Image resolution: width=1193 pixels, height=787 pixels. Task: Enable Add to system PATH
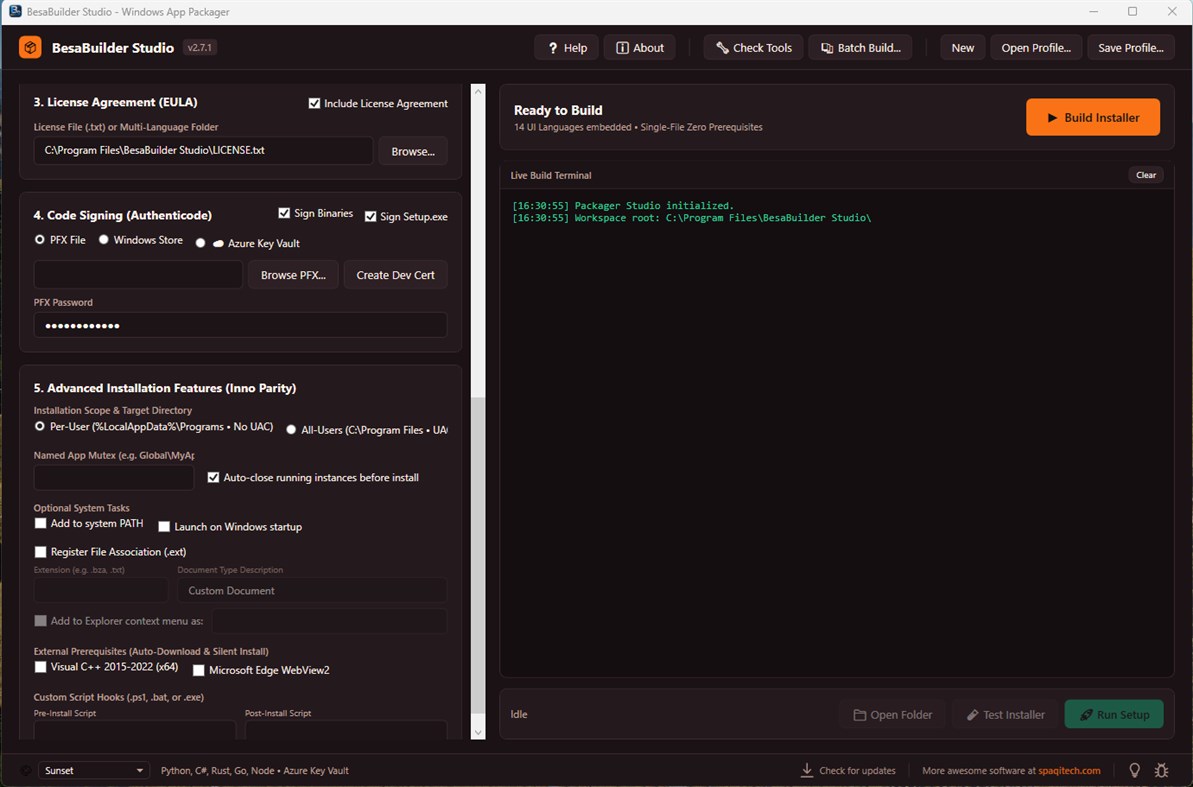[x=40, y=524]
